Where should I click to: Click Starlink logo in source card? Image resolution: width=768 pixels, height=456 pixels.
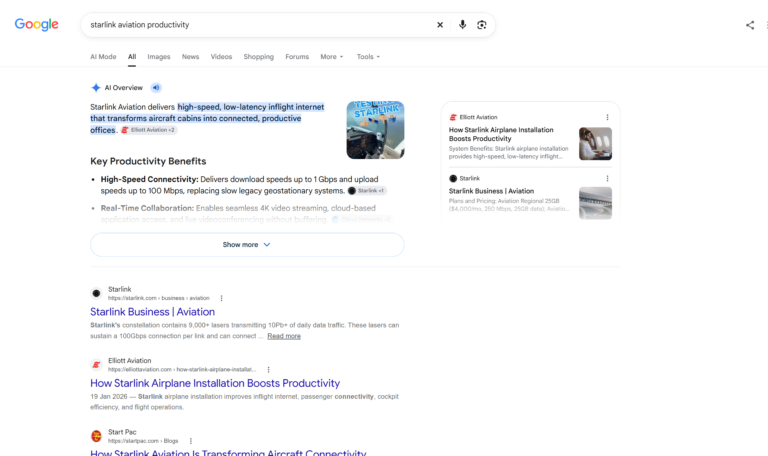pyautogui.click(x=453, y=178)
